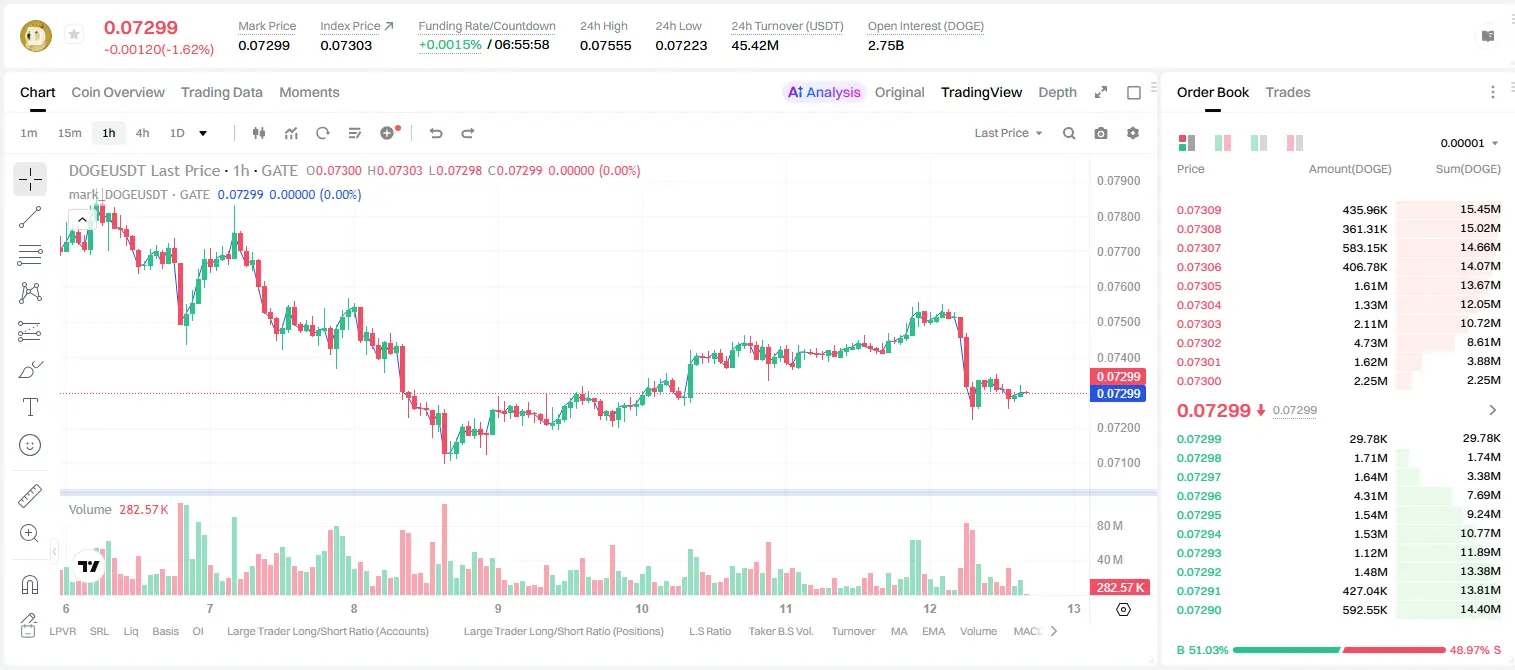Expand the timeframe interval dropdown arrow
Image resolution: width=1515 pixels, height=670 pixels.
click(x=203, y=133)
